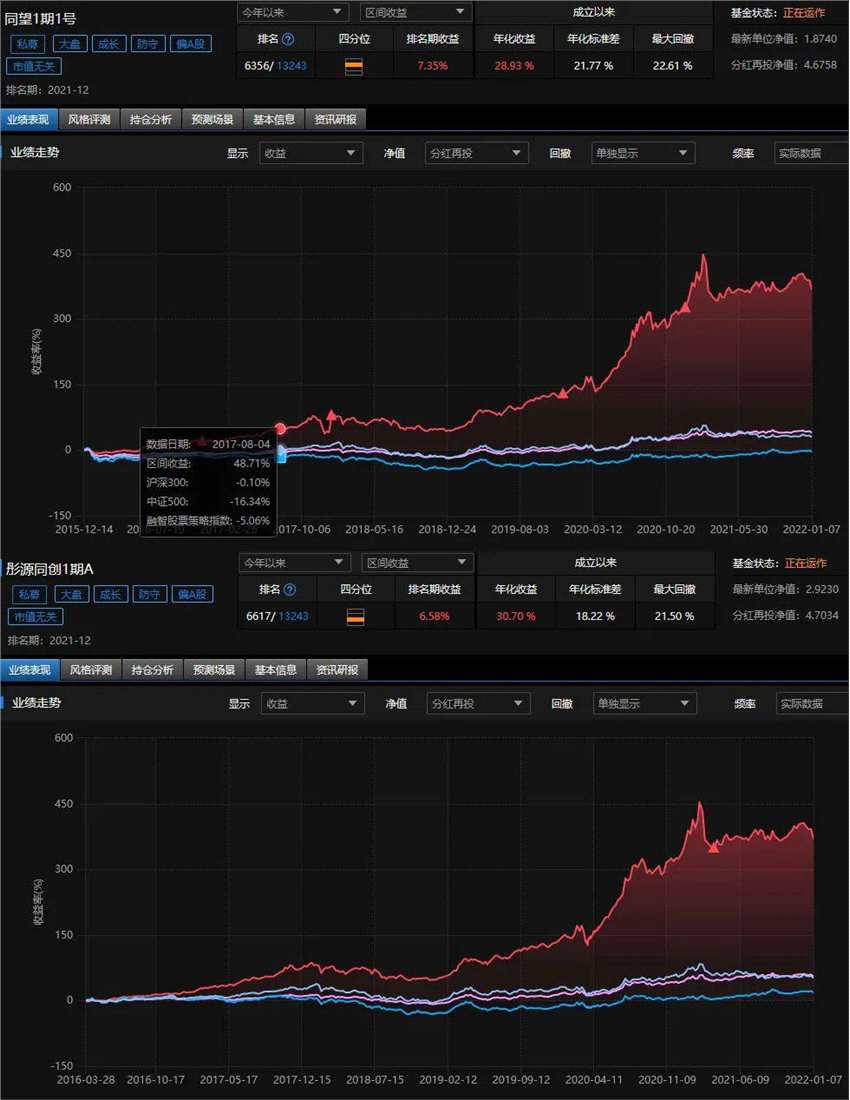The image size is (850, 1100).
Task: Click the red triangle marker on the lower chart
Action: coord(714,847)
